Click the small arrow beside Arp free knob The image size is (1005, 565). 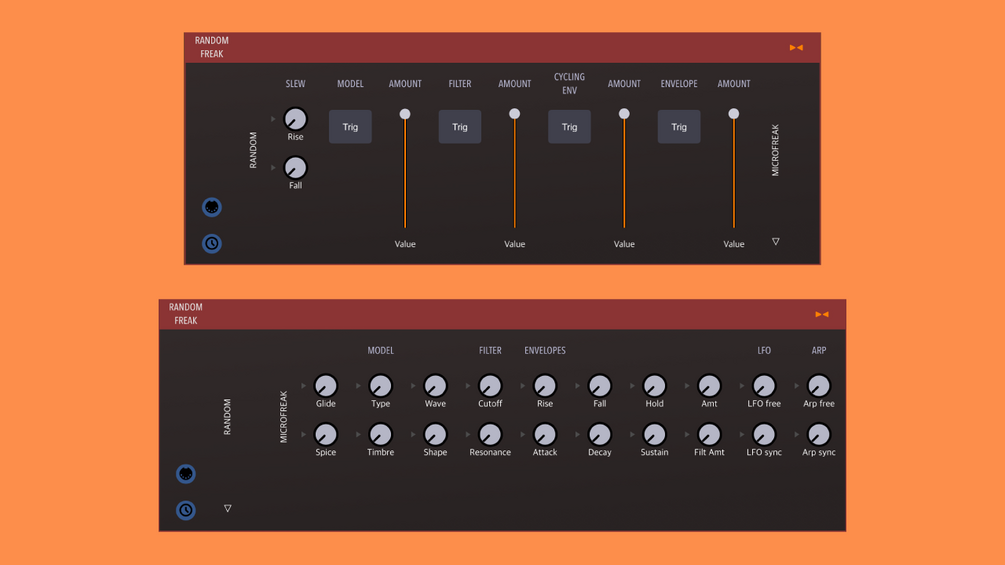797,386
